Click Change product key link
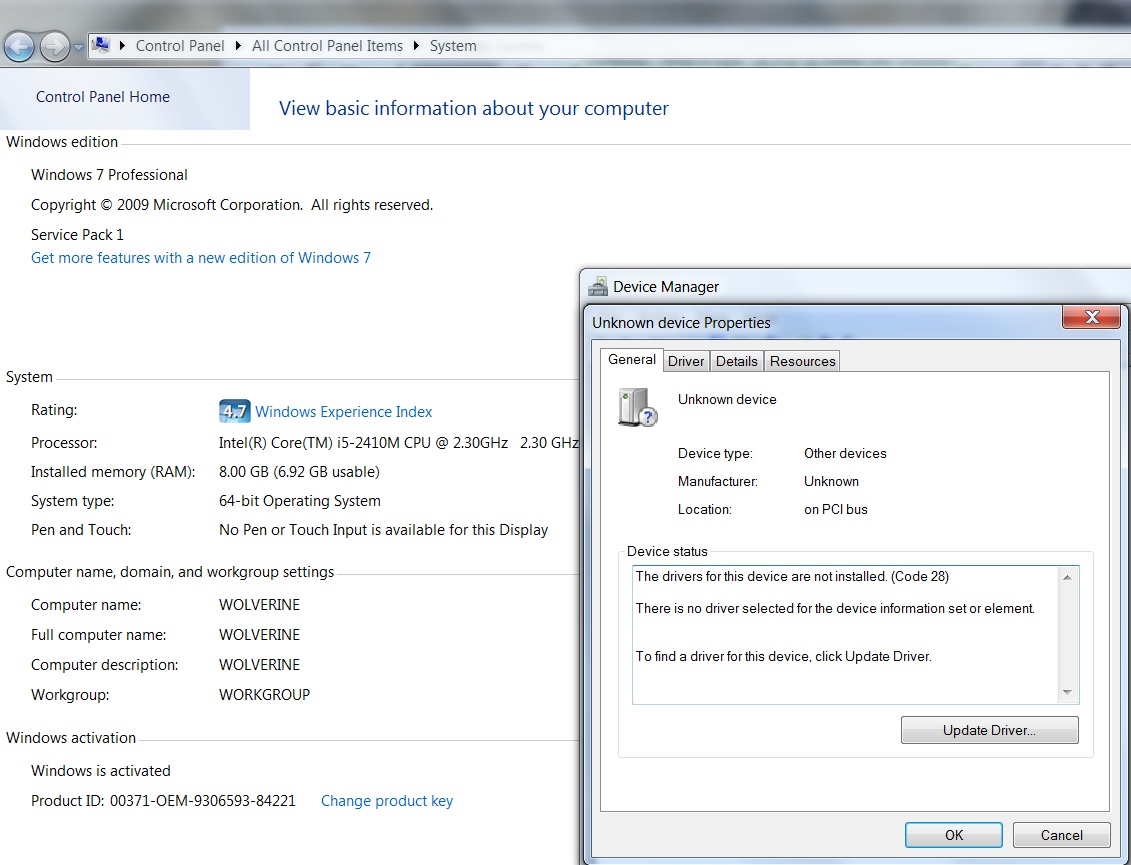The height and width of the screenshot is (865, 1131). point(387,801)
